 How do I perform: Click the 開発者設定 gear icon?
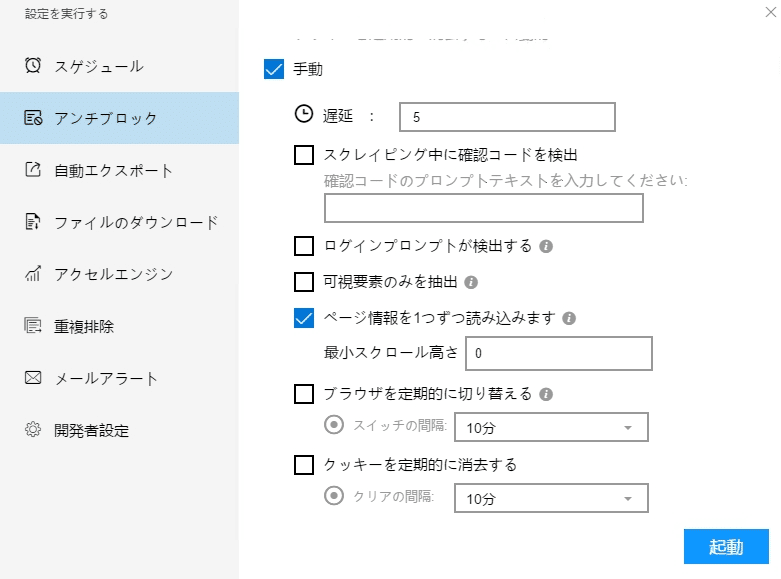coord(33,430)
